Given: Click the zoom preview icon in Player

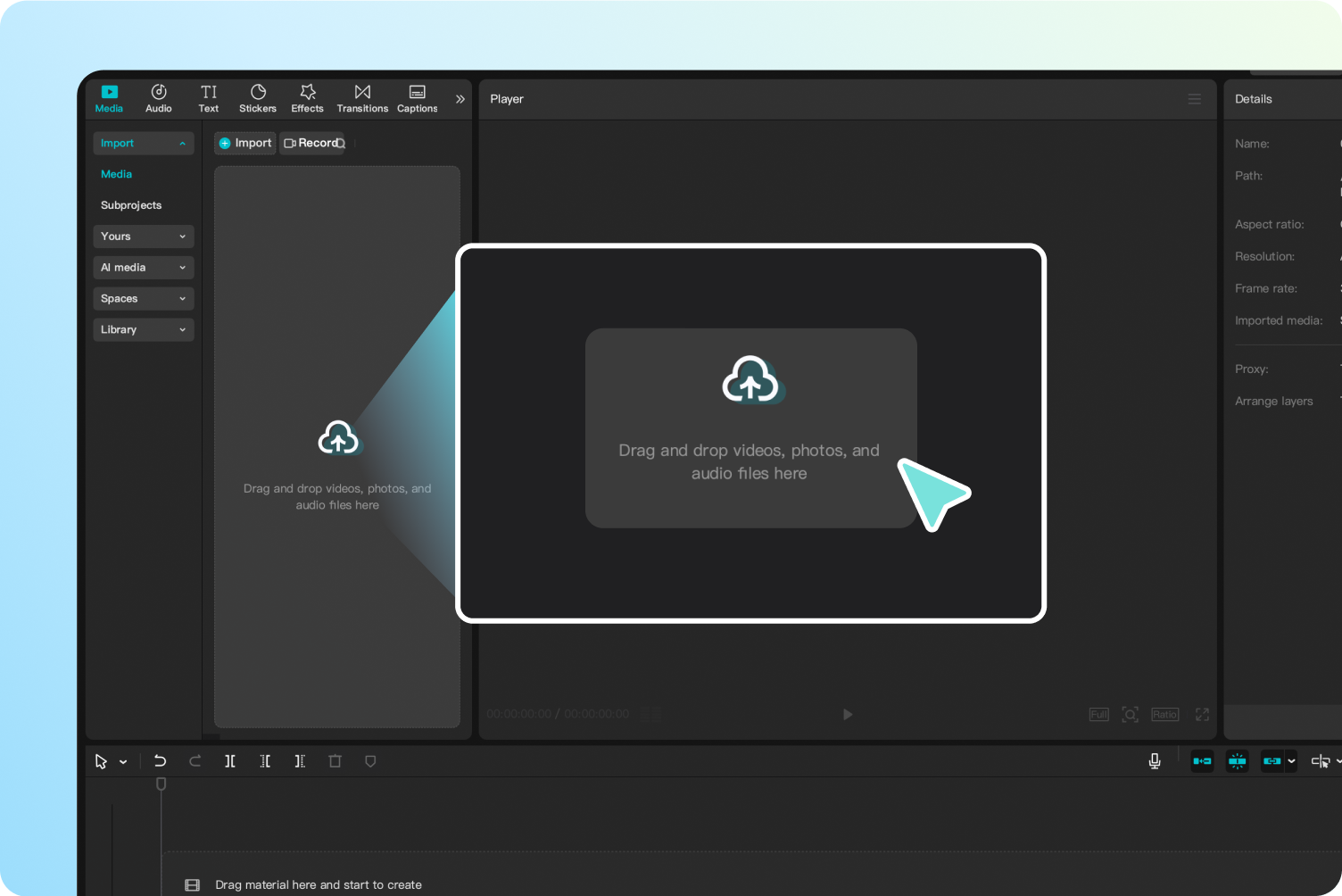Looking at the screenshot, I should coord(1131,715).
